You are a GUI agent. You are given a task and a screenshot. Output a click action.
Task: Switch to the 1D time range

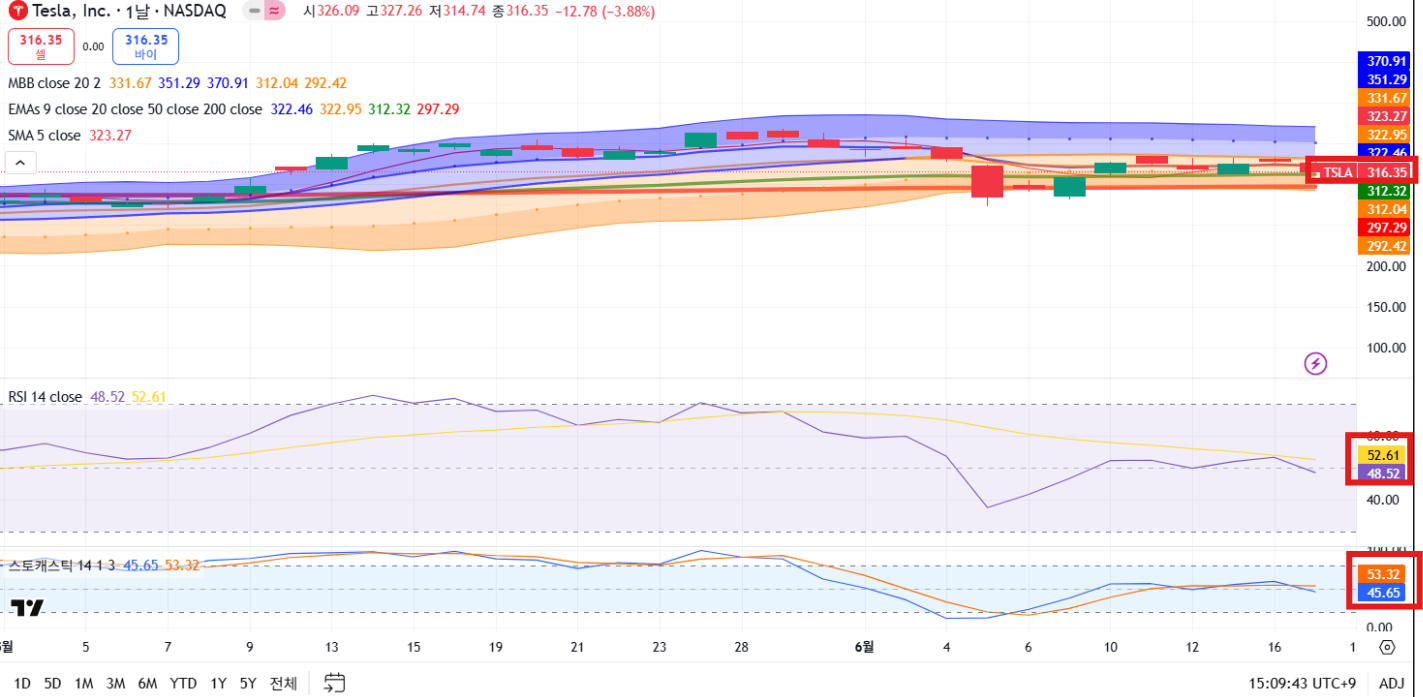(x=22, y=683)
